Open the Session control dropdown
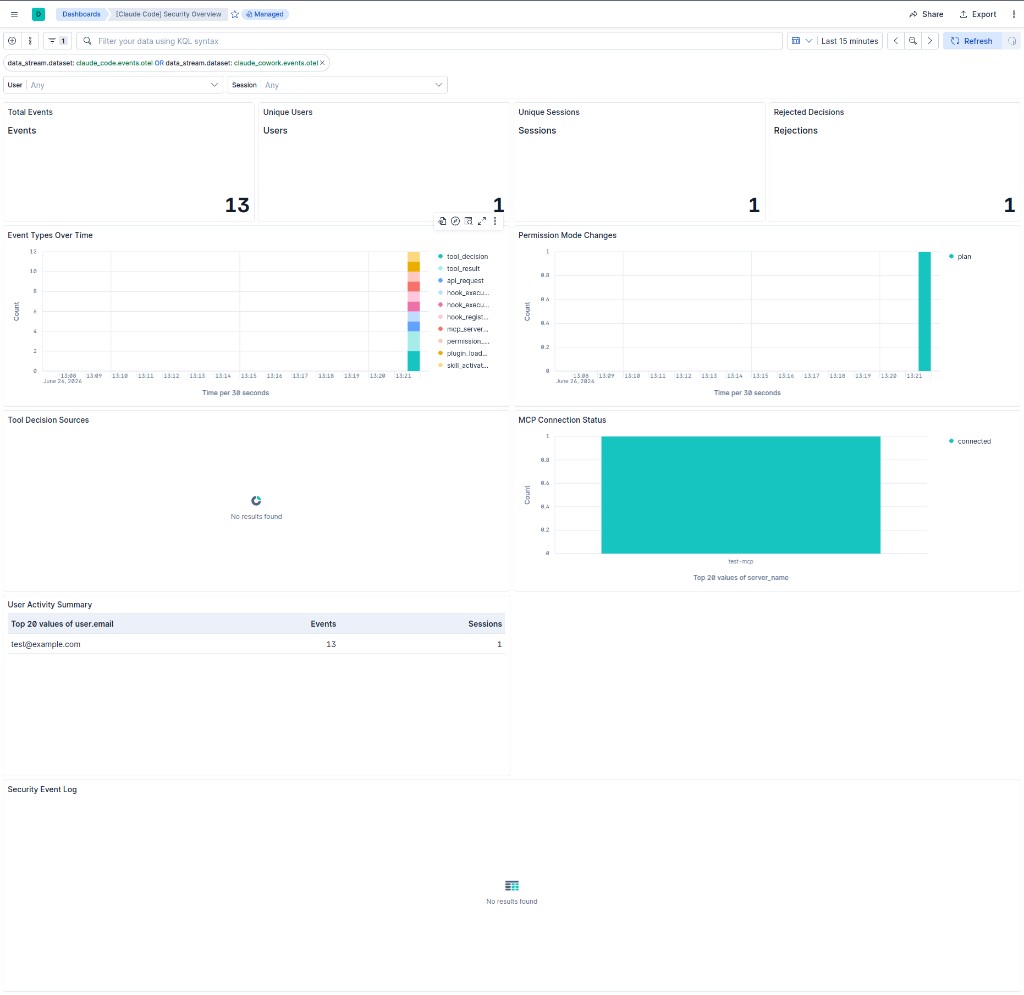This screenshot has width=1024, height=995. tap(338, 85)
